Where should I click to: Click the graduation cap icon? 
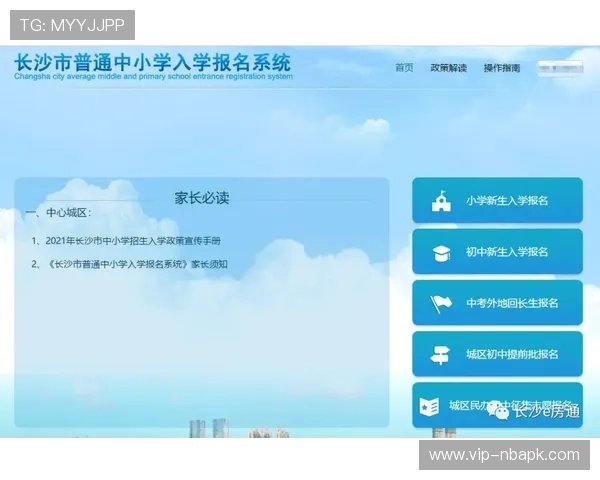click(441, 253)
